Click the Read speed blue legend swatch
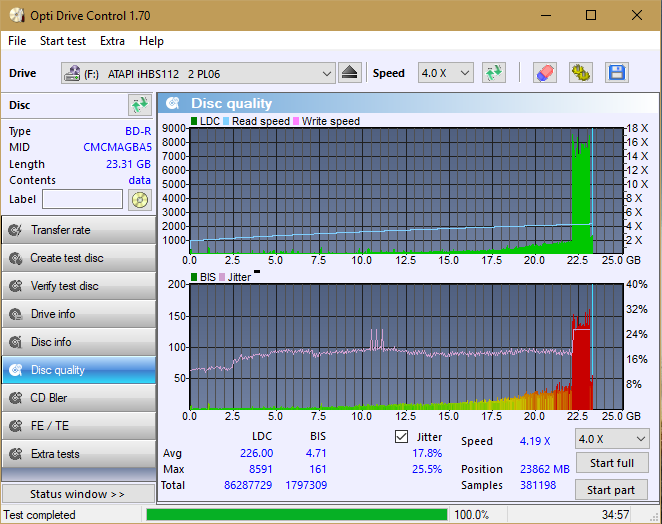Image resolution: width=662 pixels, height=524 pixels. [226, 121]
